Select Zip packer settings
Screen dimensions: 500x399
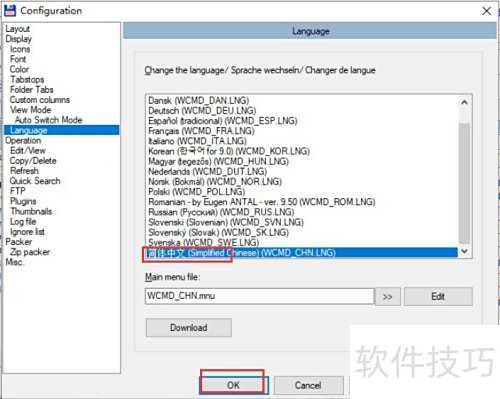tap(30, 252)
